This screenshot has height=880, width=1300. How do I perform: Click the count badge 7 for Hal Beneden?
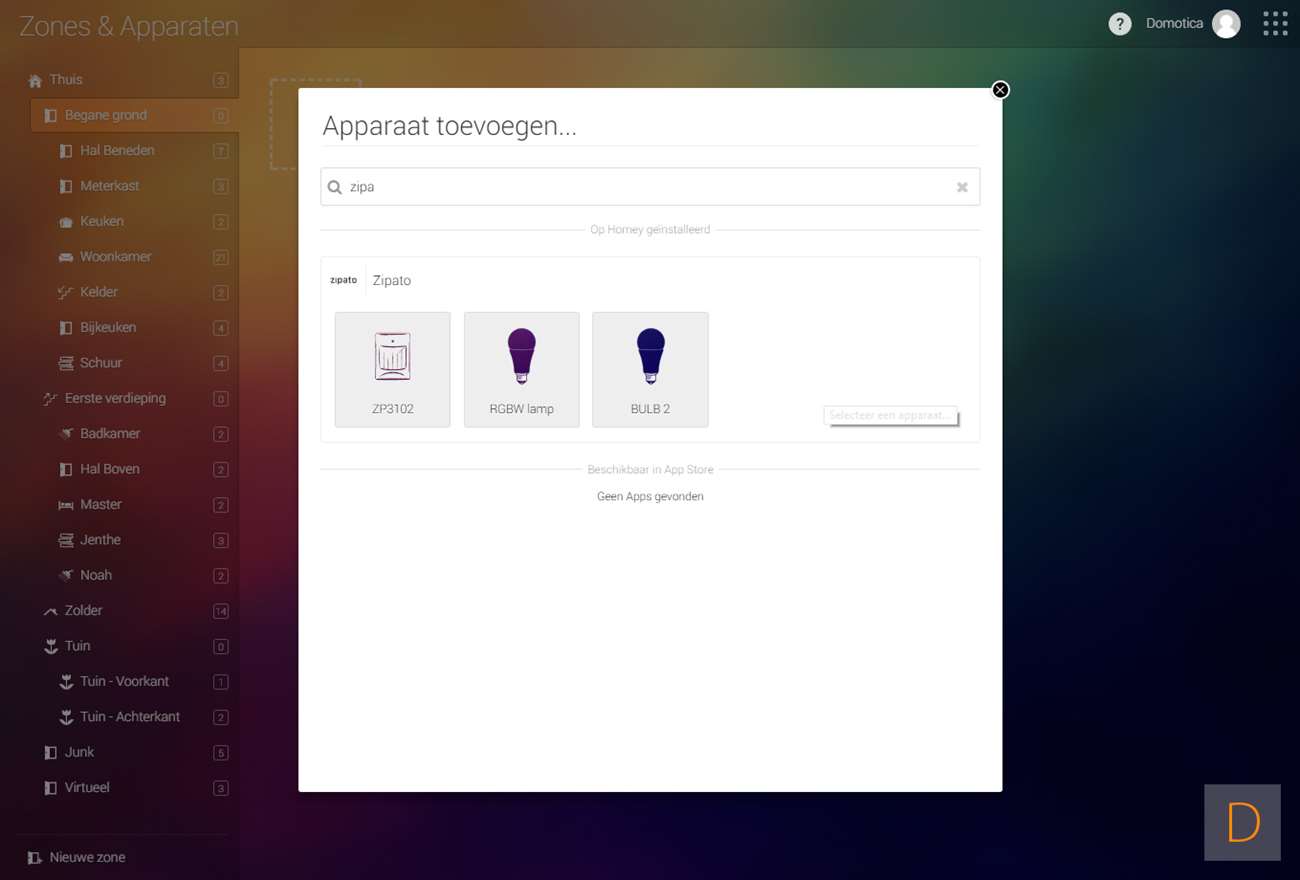pos(221,152)
